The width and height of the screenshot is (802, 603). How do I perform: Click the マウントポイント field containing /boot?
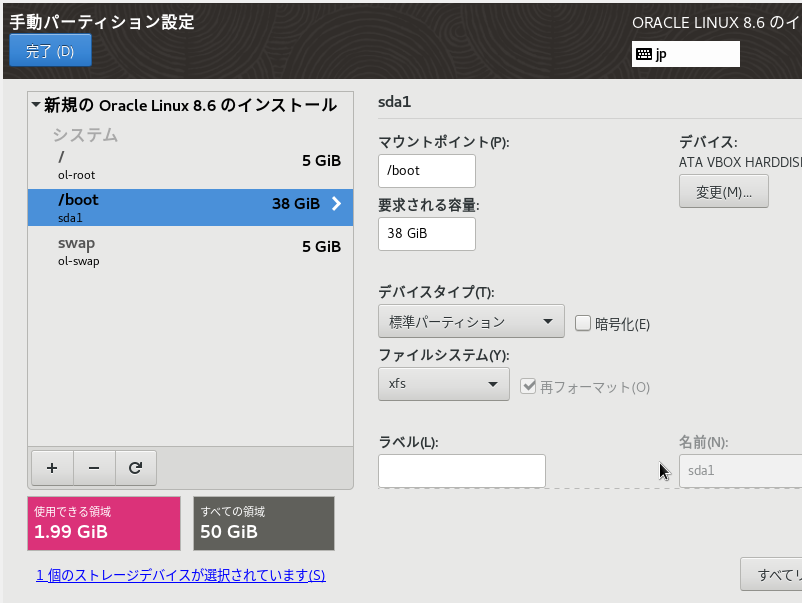[427, 171]
